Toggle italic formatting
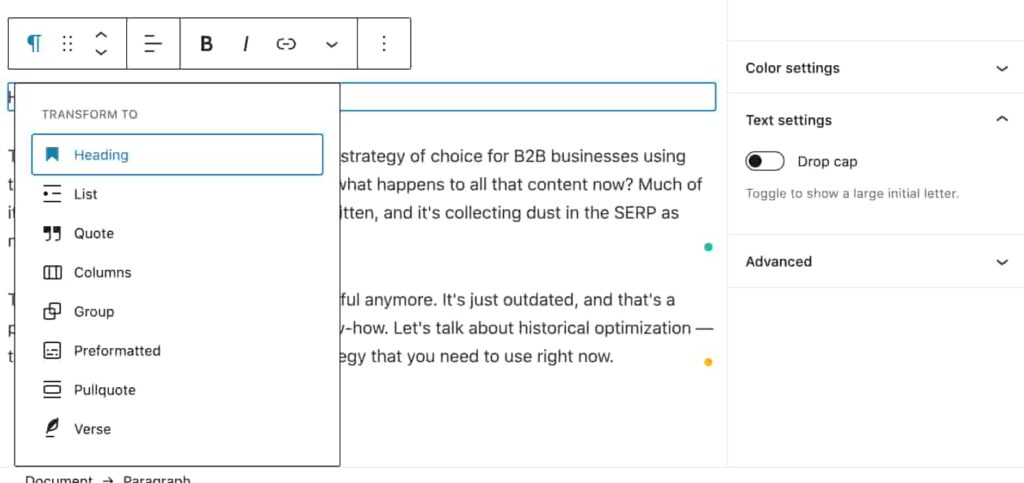Viewport: 1024px width, 483px height. (245, 43)
